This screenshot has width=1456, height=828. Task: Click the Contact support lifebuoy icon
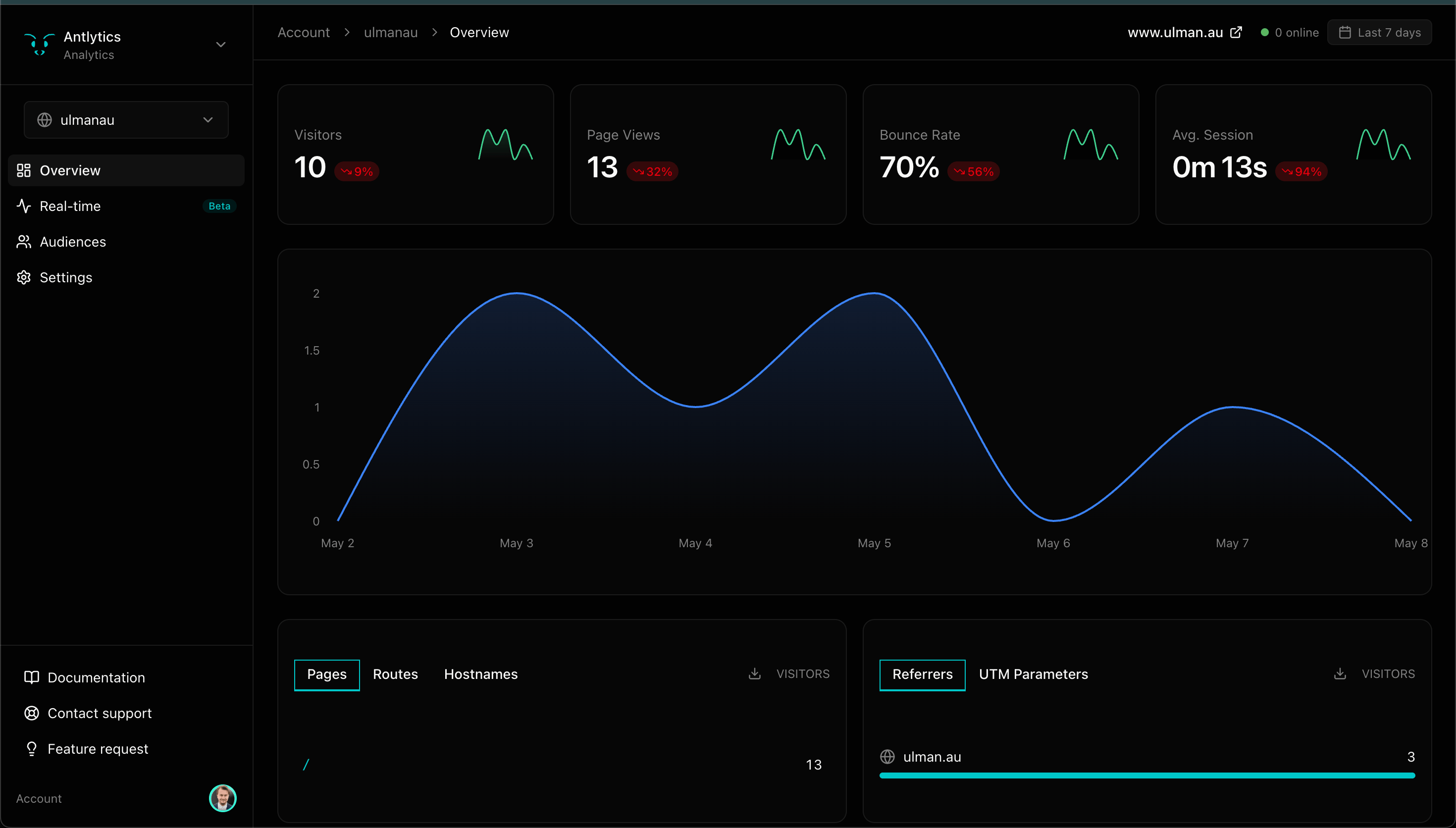(x=32, y=713)
